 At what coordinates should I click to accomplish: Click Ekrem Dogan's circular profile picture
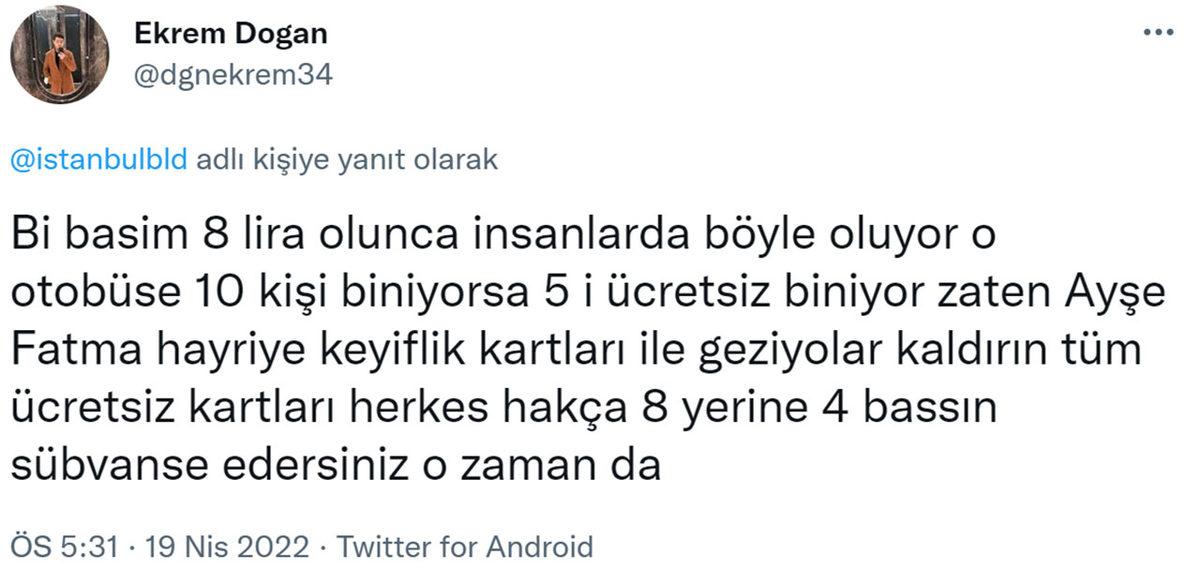62,55
